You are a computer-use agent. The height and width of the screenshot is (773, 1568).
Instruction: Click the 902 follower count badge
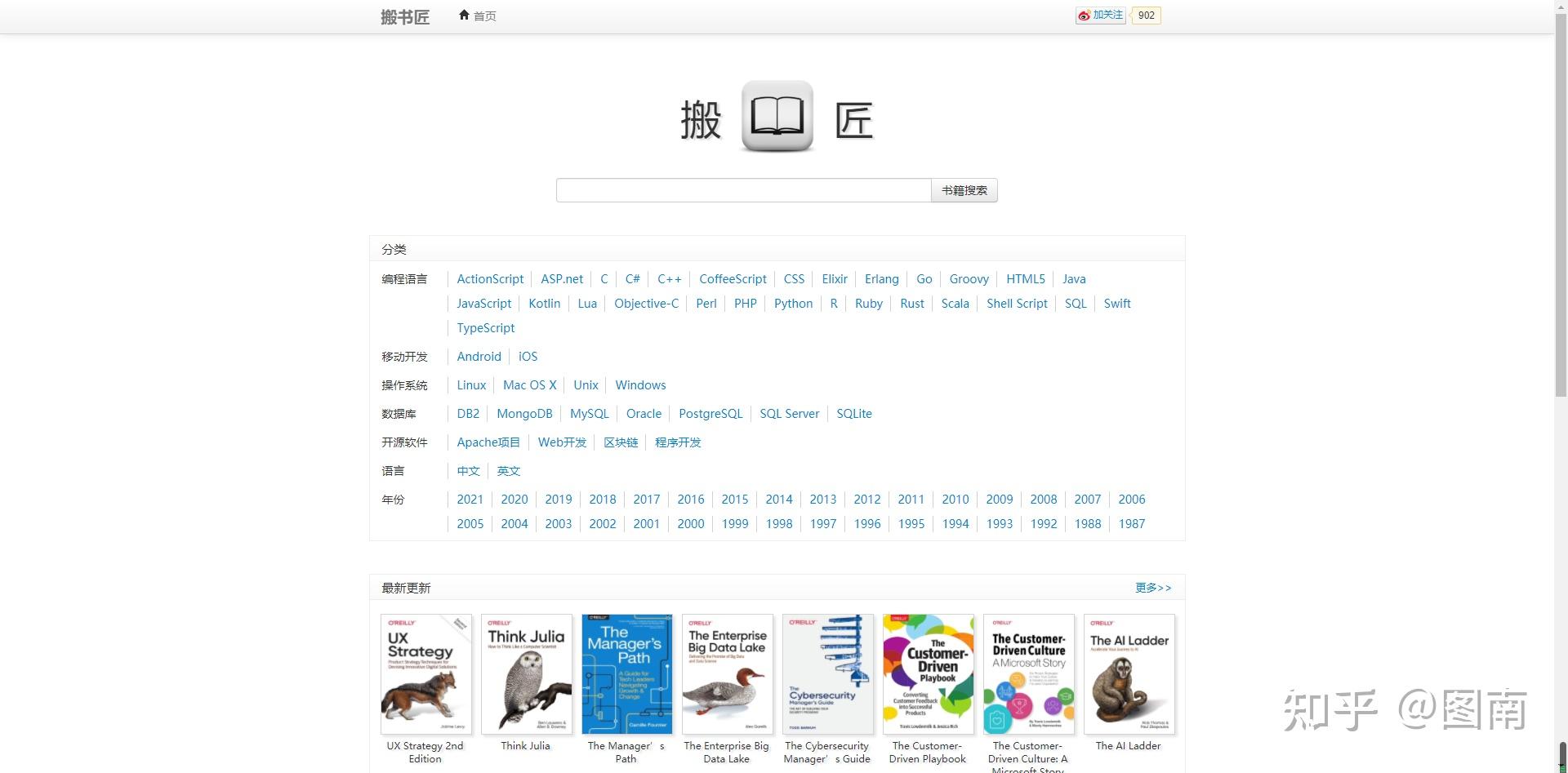[x=1146, y=15]
